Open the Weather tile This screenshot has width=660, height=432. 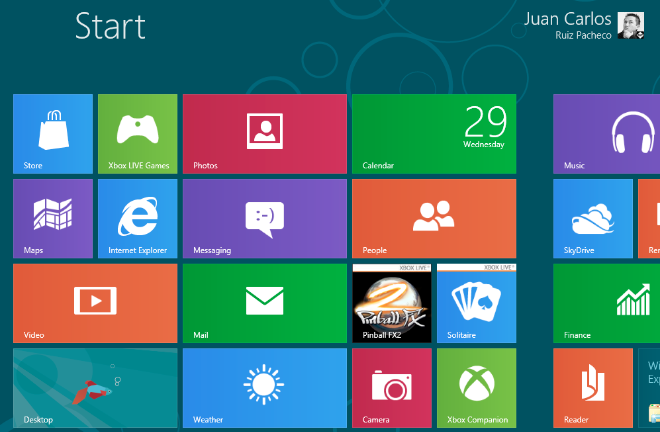coord(265,388)
